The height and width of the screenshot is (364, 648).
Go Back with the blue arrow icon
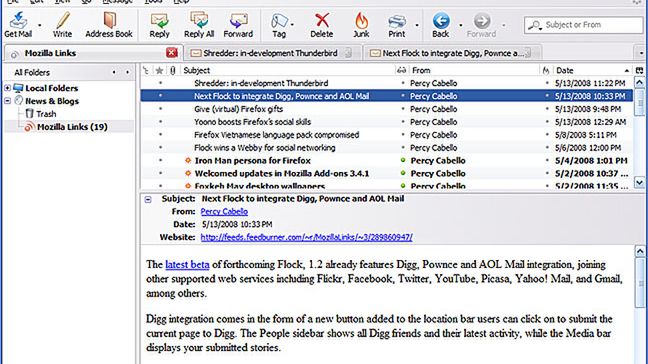(x=441, y=20)
